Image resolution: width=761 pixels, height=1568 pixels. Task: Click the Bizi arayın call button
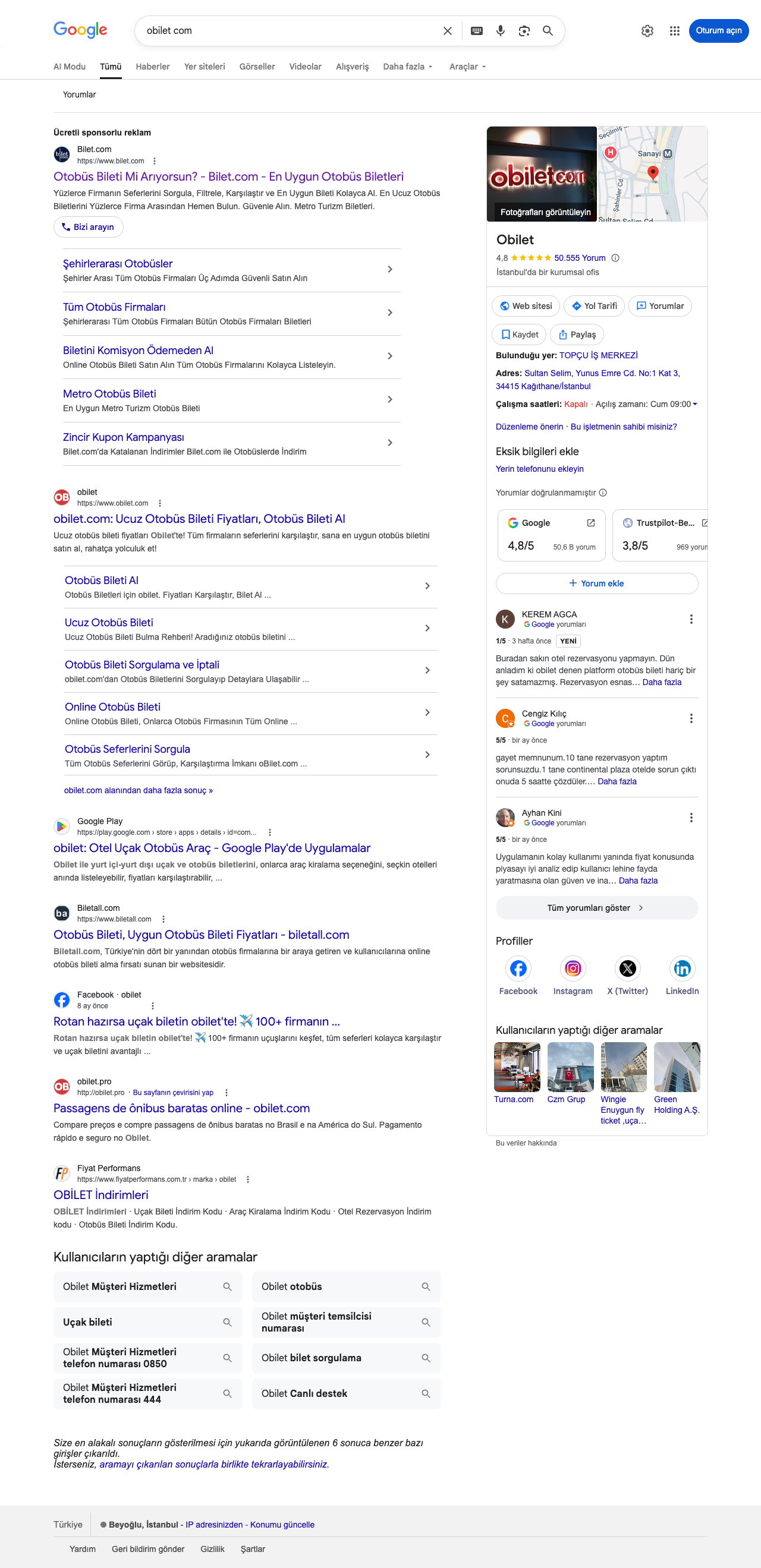pyautogui.click(x=89, y=227)
